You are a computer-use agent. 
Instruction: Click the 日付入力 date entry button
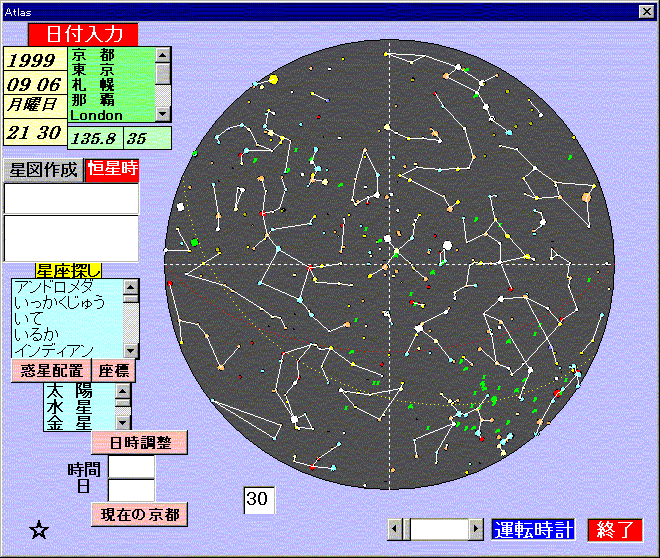coord(83,35)
